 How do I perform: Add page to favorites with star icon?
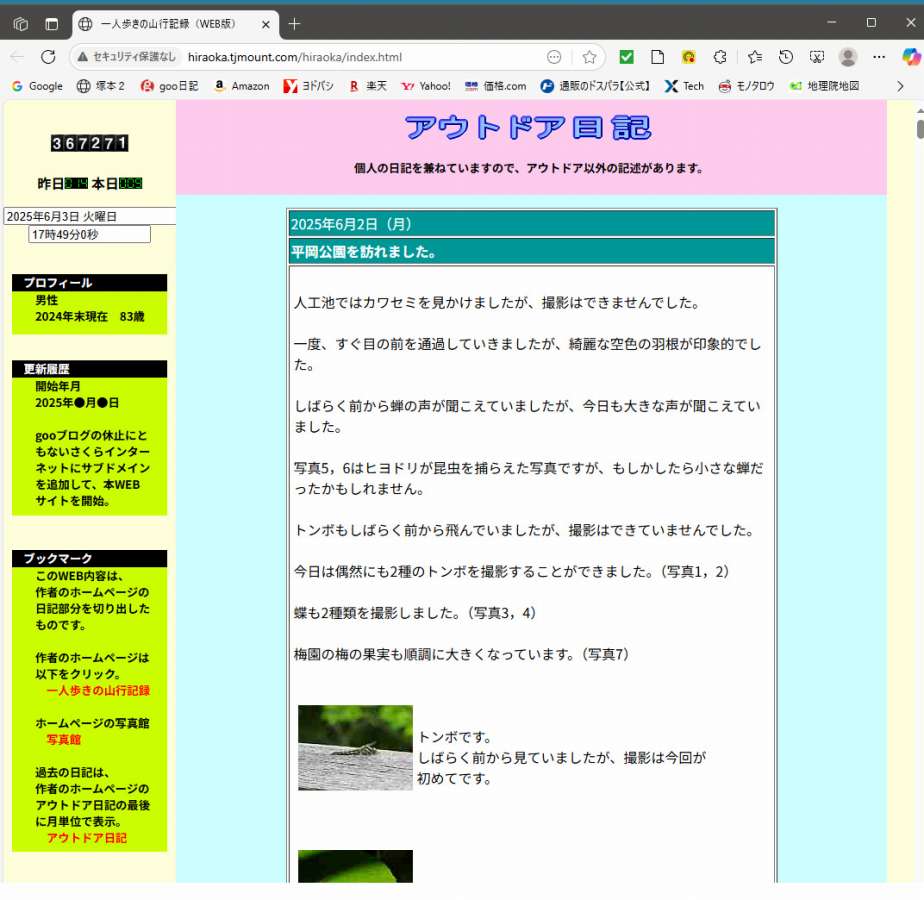pos(589,57)
